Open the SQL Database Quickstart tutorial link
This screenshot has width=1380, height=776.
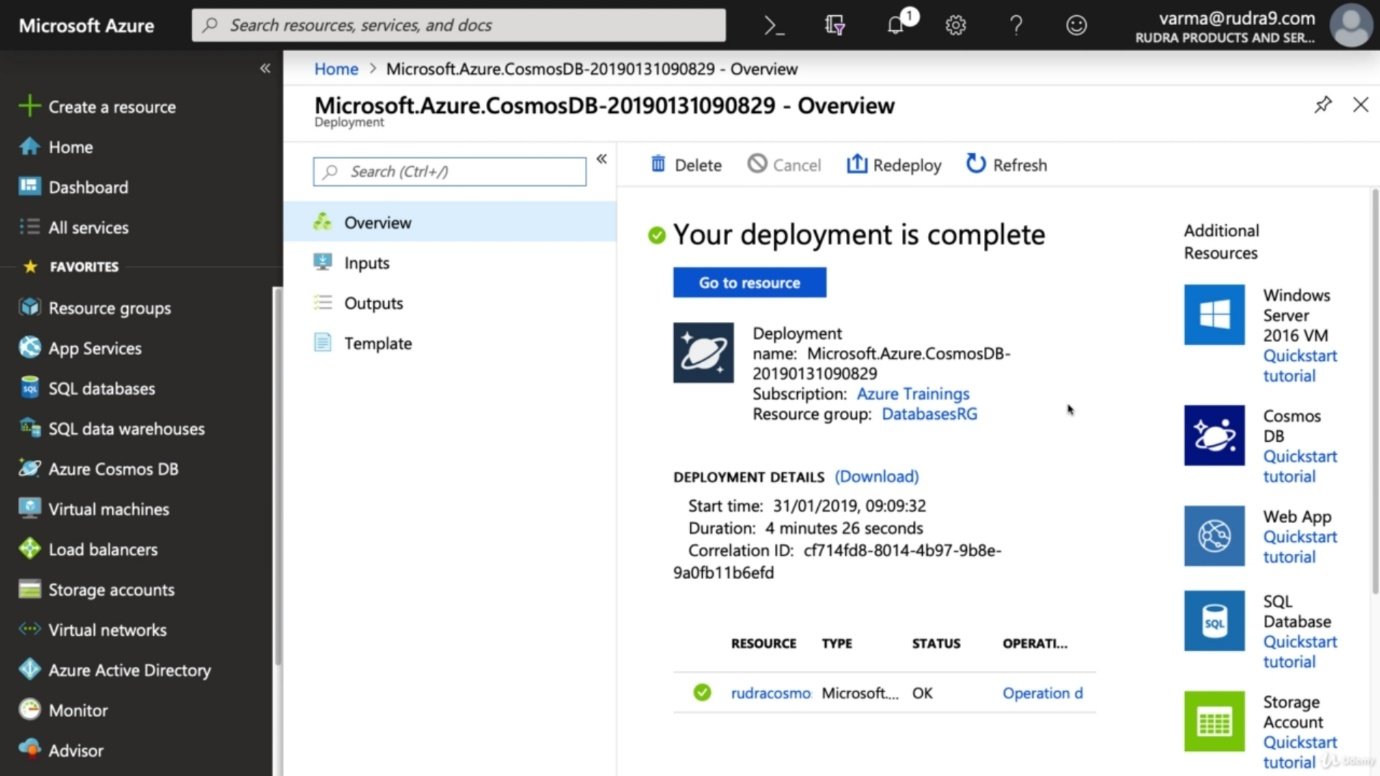(1300, 652)
